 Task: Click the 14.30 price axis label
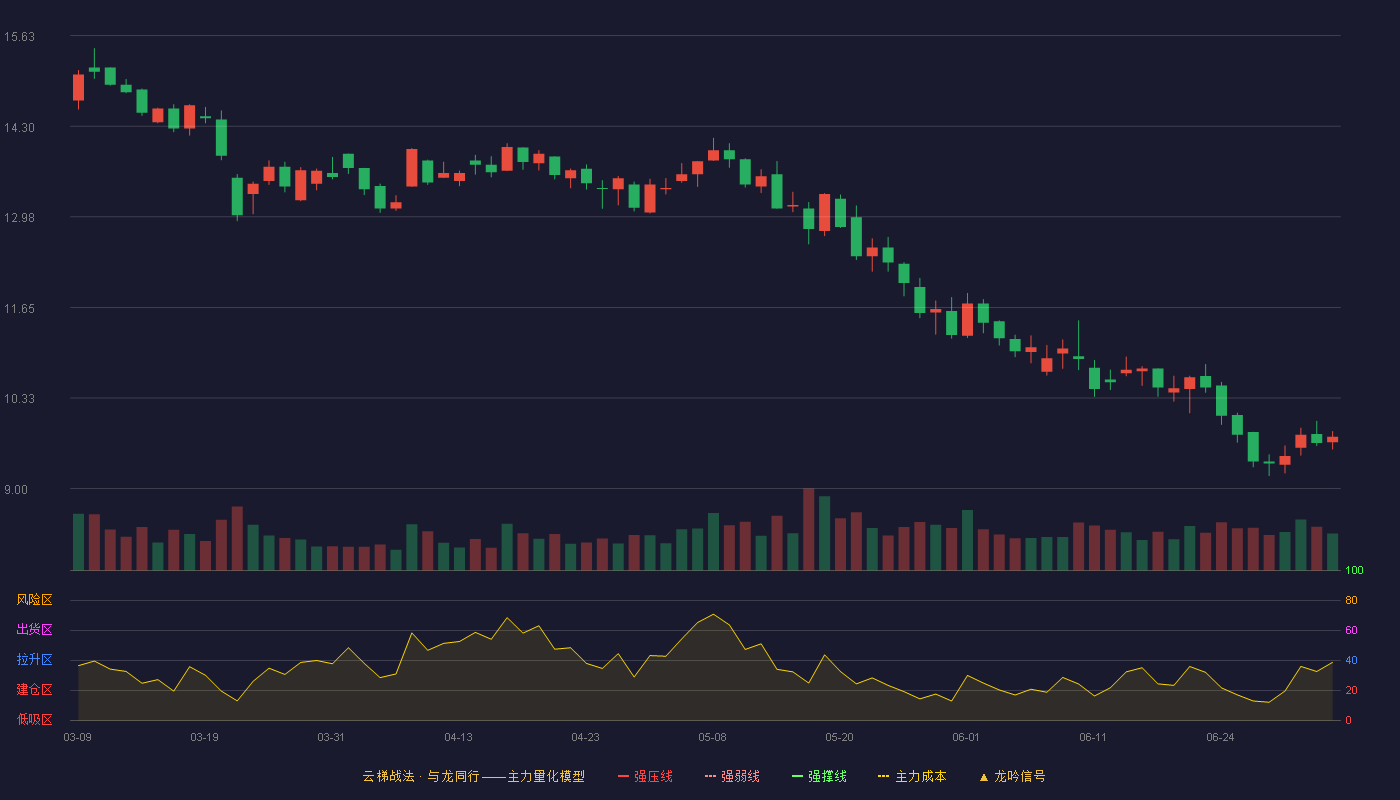click(x=19, y=128)
